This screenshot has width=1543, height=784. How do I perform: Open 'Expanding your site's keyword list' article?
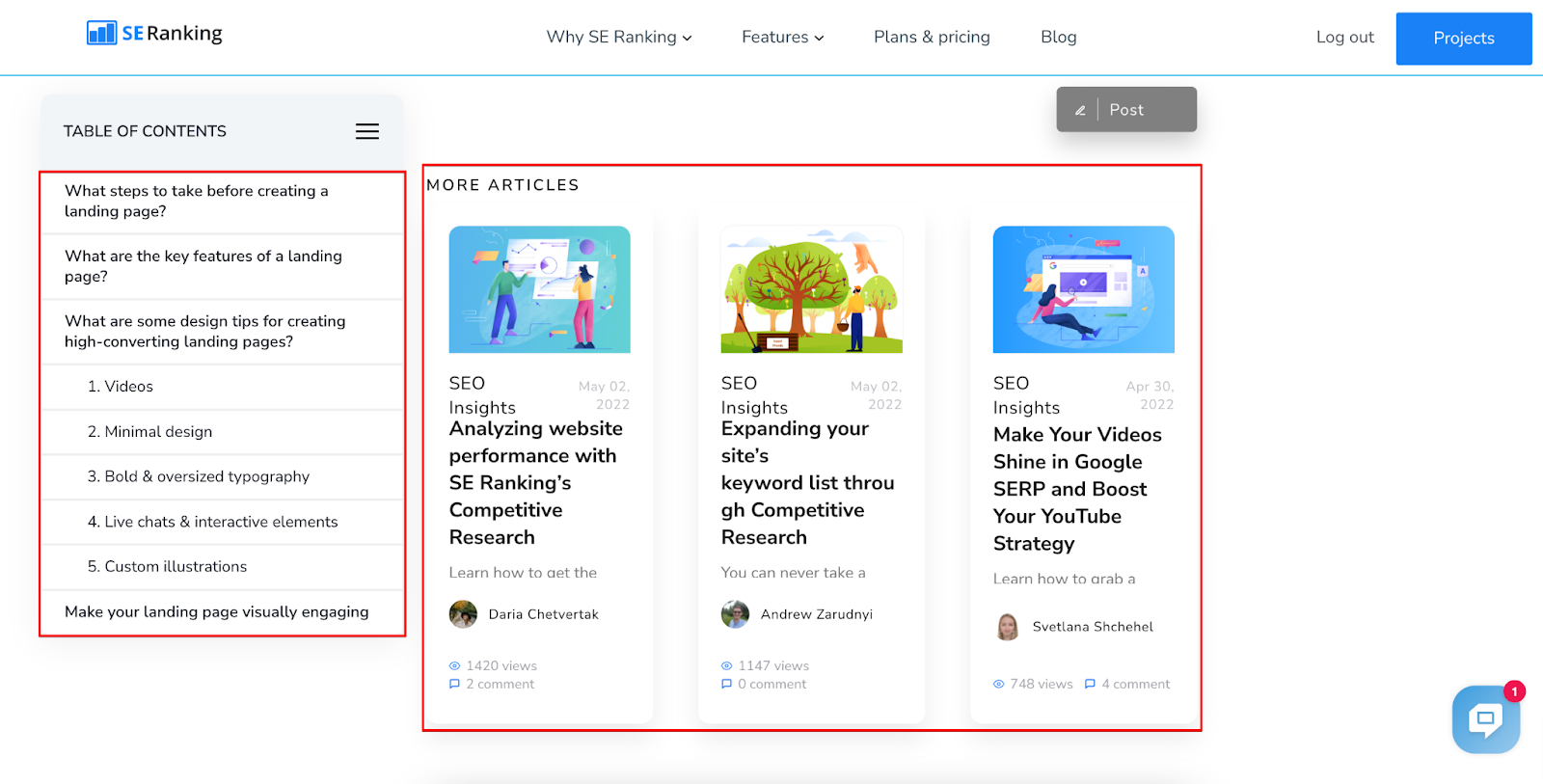[808, 483]
